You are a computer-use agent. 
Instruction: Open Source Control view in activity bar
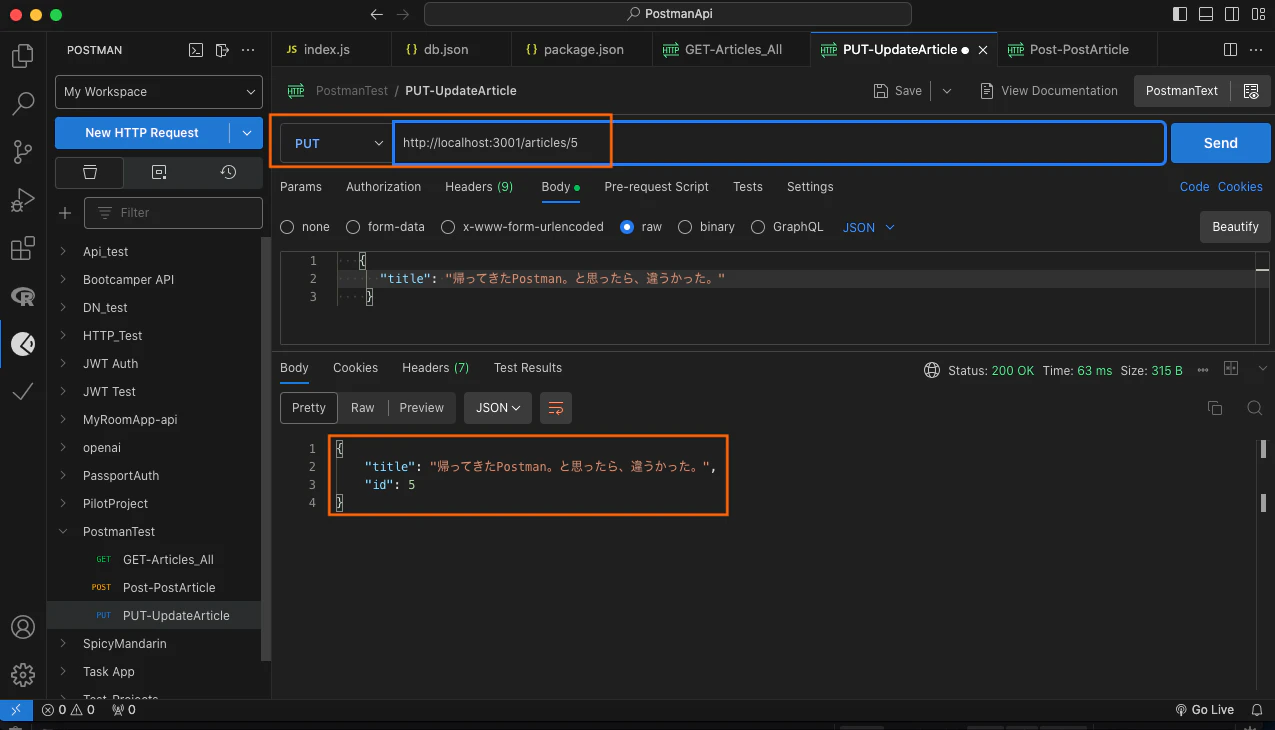click(x=22, y=152)
